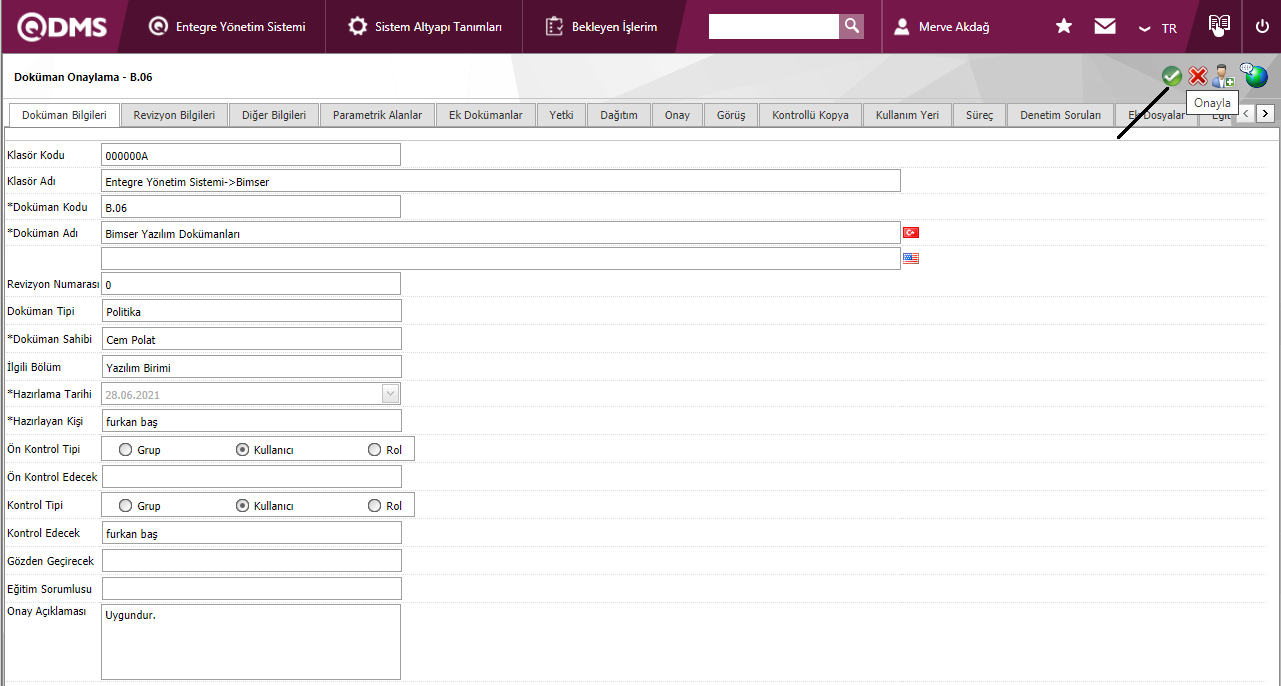Expand the TR language selector
Viewport: 1281px width, 686px height.
click(x=1158, y=28)
